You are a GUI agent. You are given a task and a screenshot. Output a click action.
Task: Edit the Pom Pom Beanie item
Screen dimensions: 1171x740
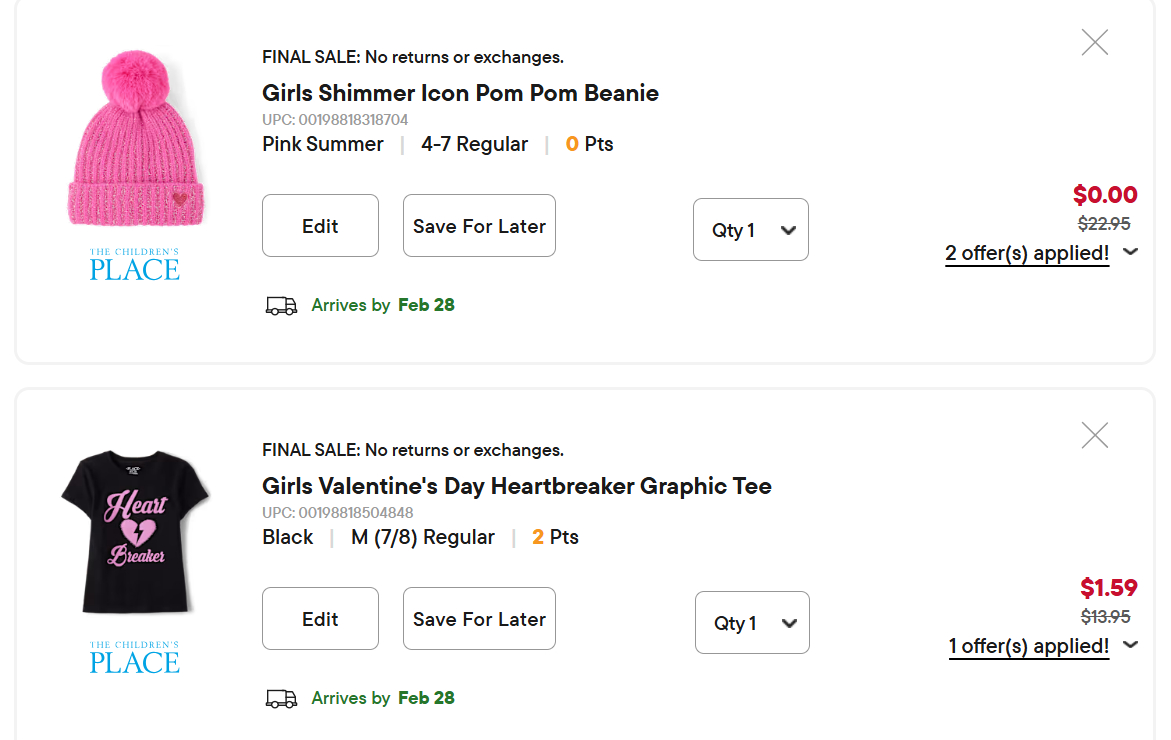(320, 226)
